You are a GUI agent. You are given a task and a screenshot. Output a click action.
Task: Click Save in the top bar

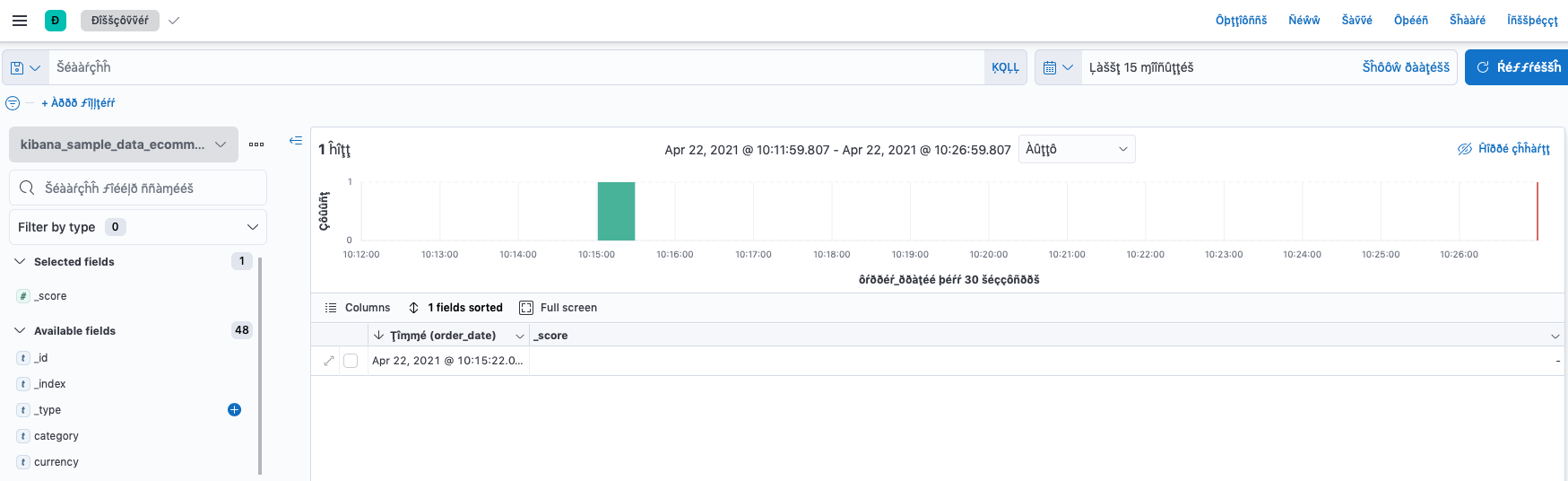point(1357,21)
